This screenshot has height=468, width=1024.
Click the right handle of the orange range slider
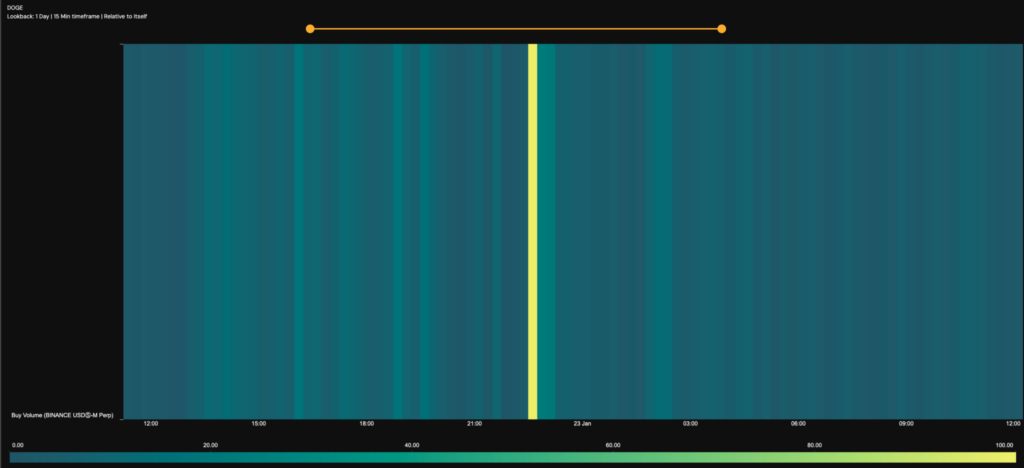tap(721, 29)
